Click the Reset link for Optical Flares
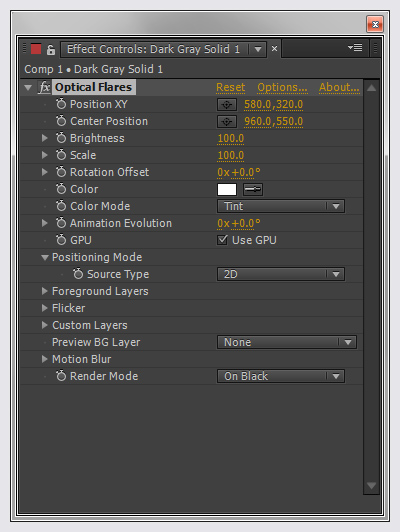 point(230,88)
